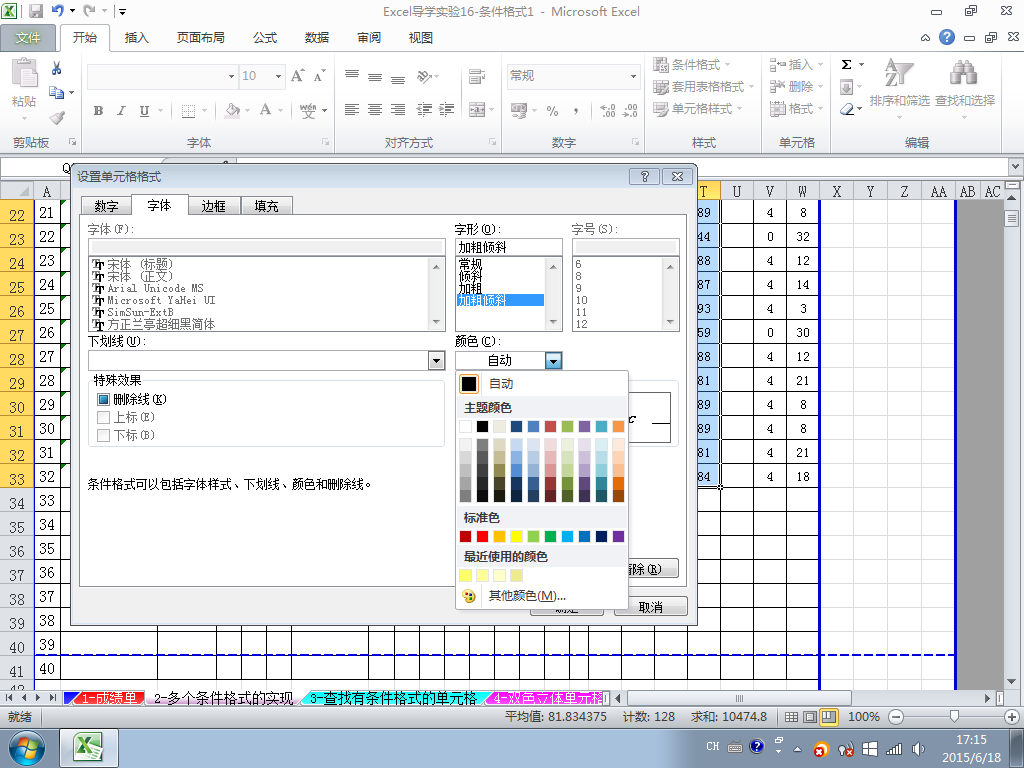The image size is (1024, 768).
Task: Select Arial Unicode MS in font list
Action: pyautogui.click(x=155, y=289)
